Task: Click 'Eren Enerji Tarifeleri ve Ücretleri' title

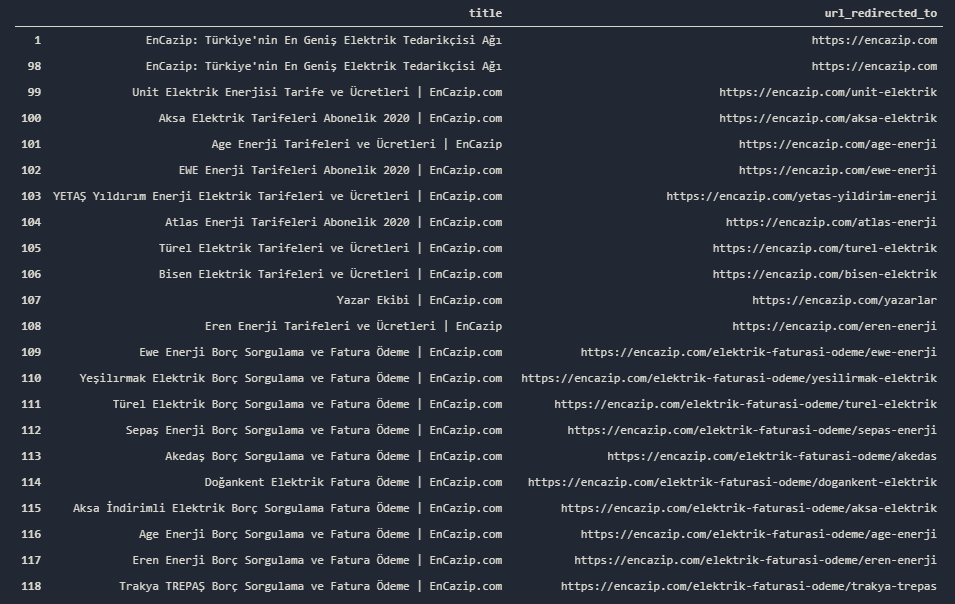Action: coord(353,326)
